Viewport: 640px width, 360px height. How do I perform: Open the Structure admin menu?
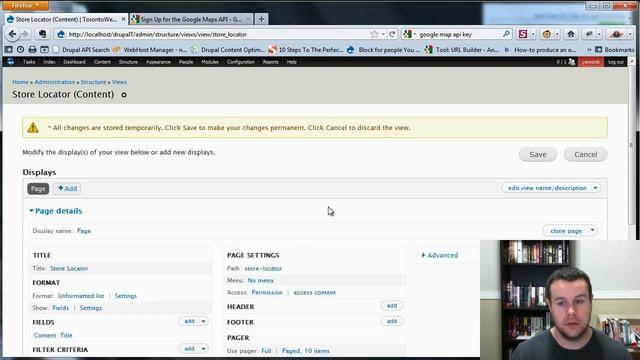(x=128, y=62)
